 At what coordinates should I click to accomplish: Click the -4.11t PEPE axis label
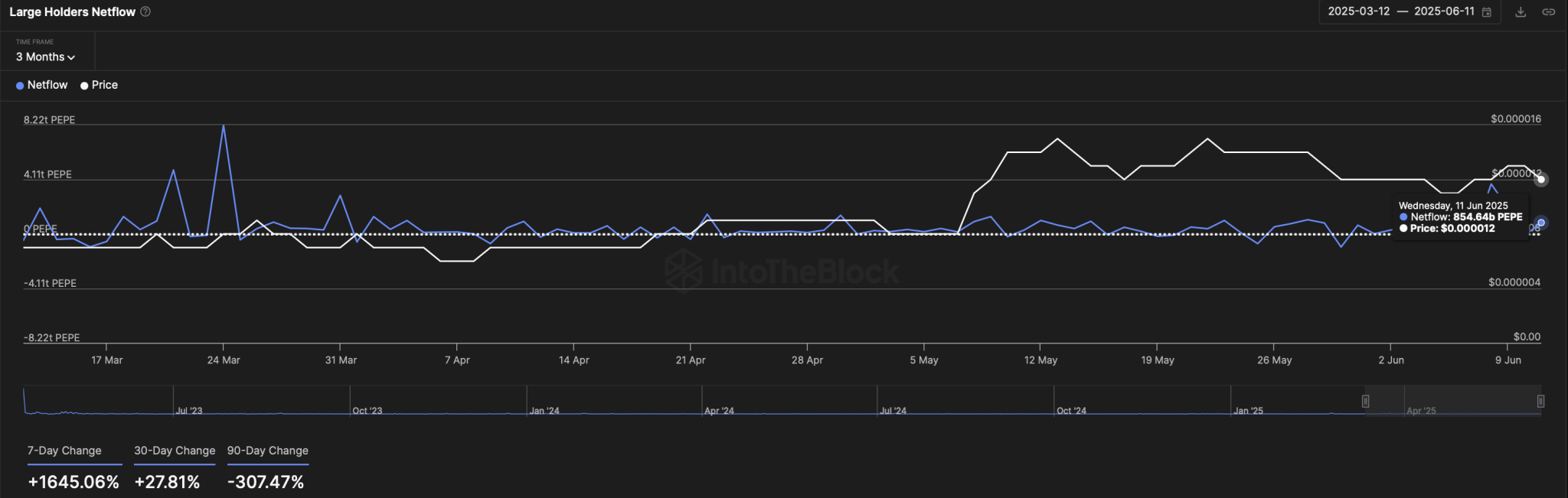click(50, 283)
